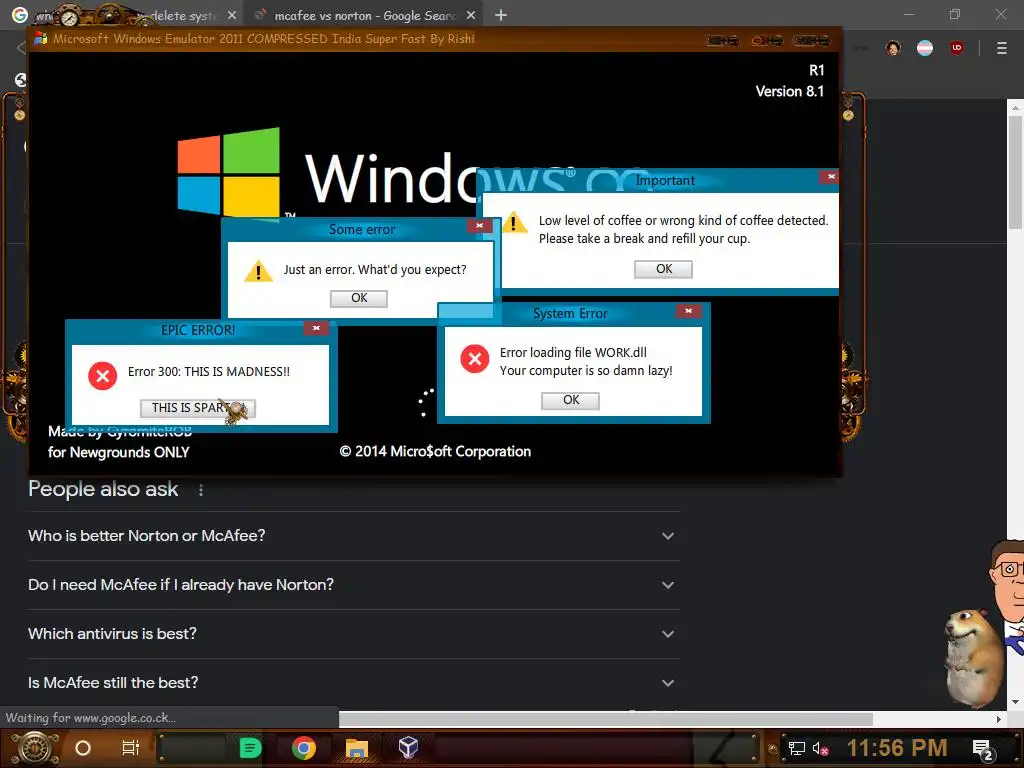Screen dimensions: 1024x768
Task: Click the uBlock Origin extension icon
Action: 957,48
